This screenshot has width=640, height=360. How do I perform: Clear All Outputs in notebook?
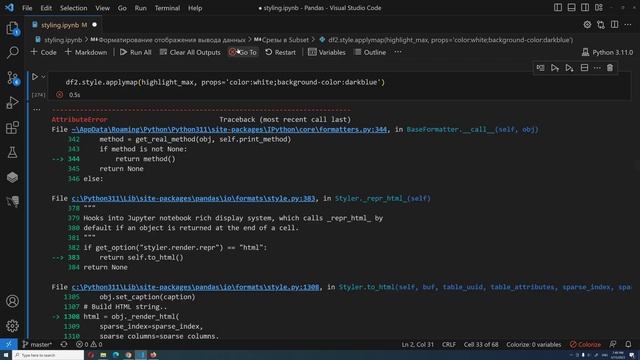pyautogui.click(x=190, y=52)
